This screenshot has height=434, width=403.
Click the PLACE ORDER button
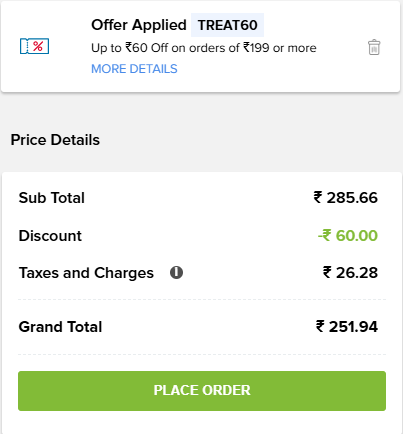(x=202, y=391)
